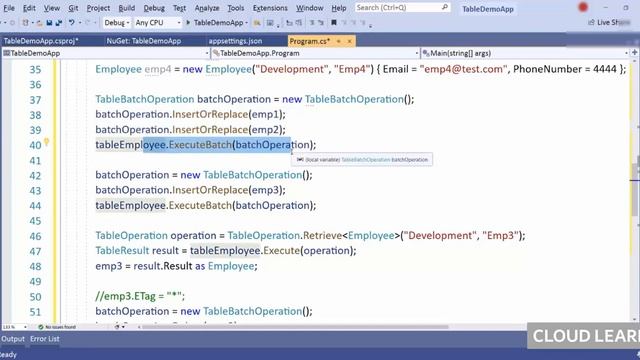The width and height of the screenshot is (640, 360).
Task: Click the code cleanup broom icon near status
Action: (117, 327)
